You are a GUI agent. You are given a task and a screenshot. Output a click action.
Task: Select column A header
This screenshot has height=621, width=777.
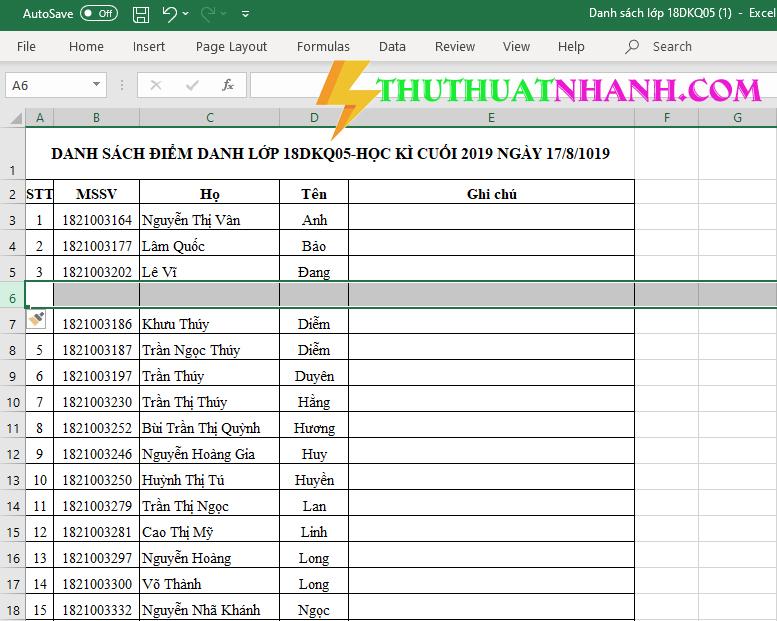click(x=40, y=118)
